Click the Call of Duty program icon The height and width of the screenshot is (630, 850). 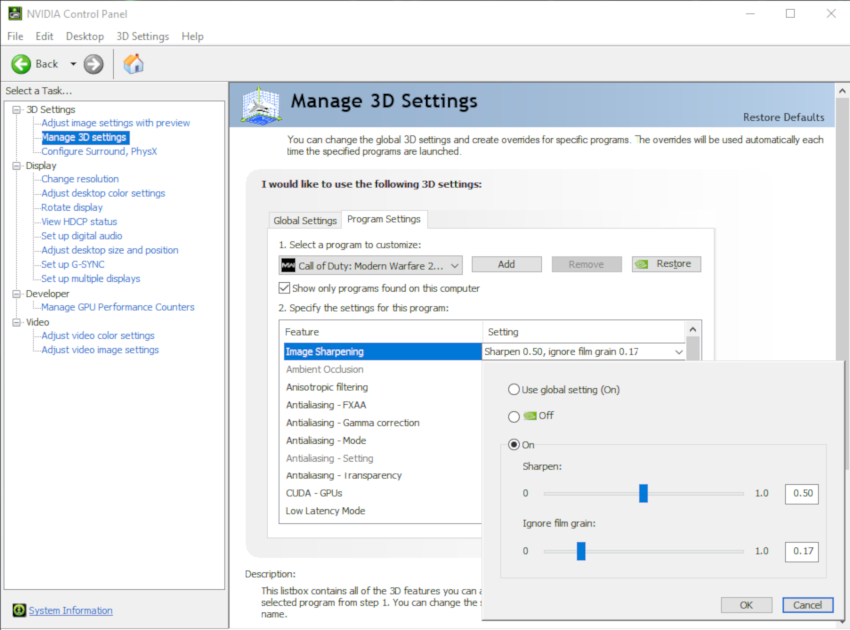(x=288, y=265)
